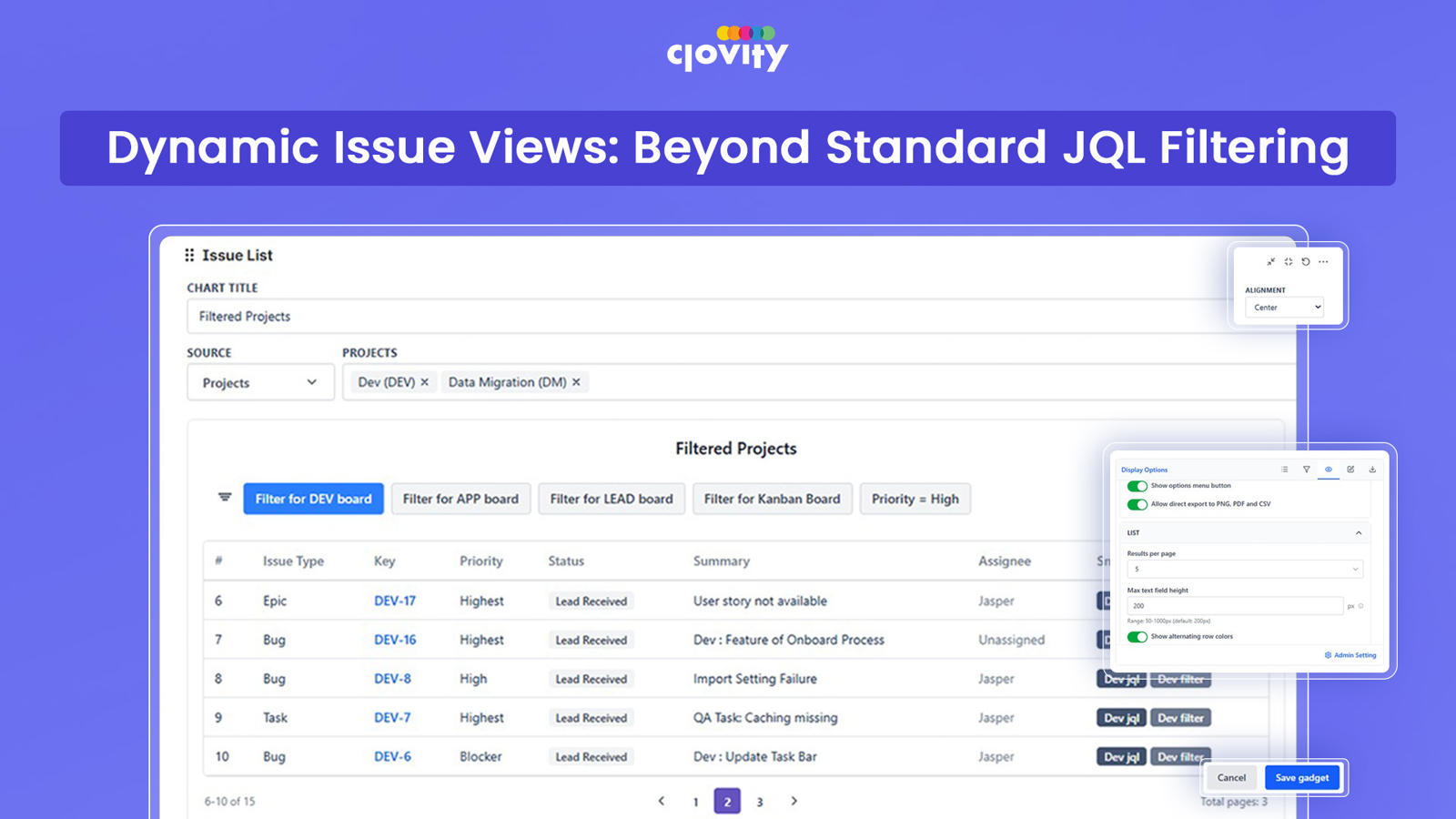Click the quick filter lines icon

click(225, 498)
